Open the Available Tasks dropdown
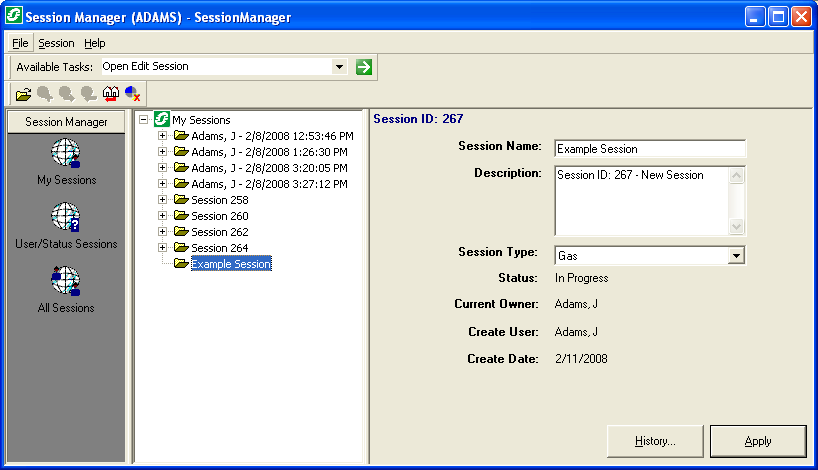 [x=339, y=67]
